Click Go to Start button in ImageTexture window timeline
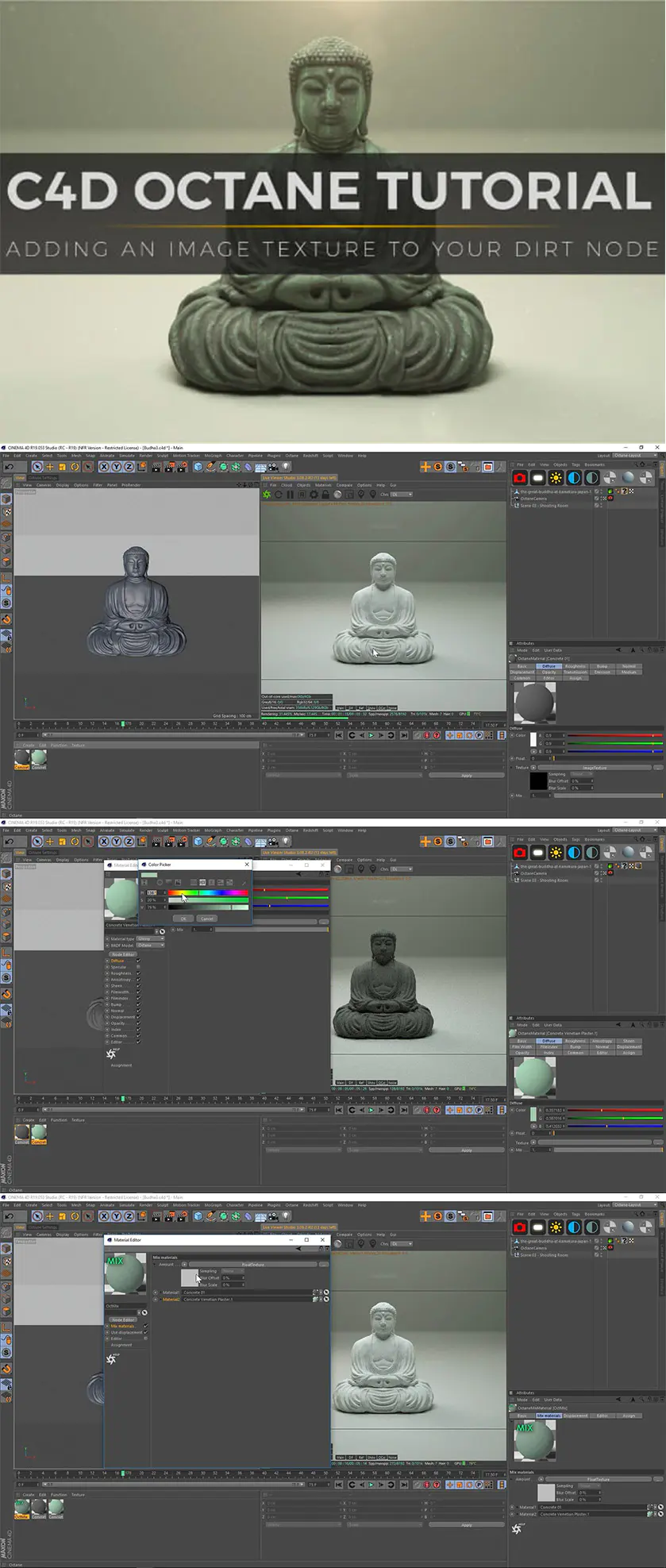The height and width of the screenshot is (1568, 666). point(339,735)
